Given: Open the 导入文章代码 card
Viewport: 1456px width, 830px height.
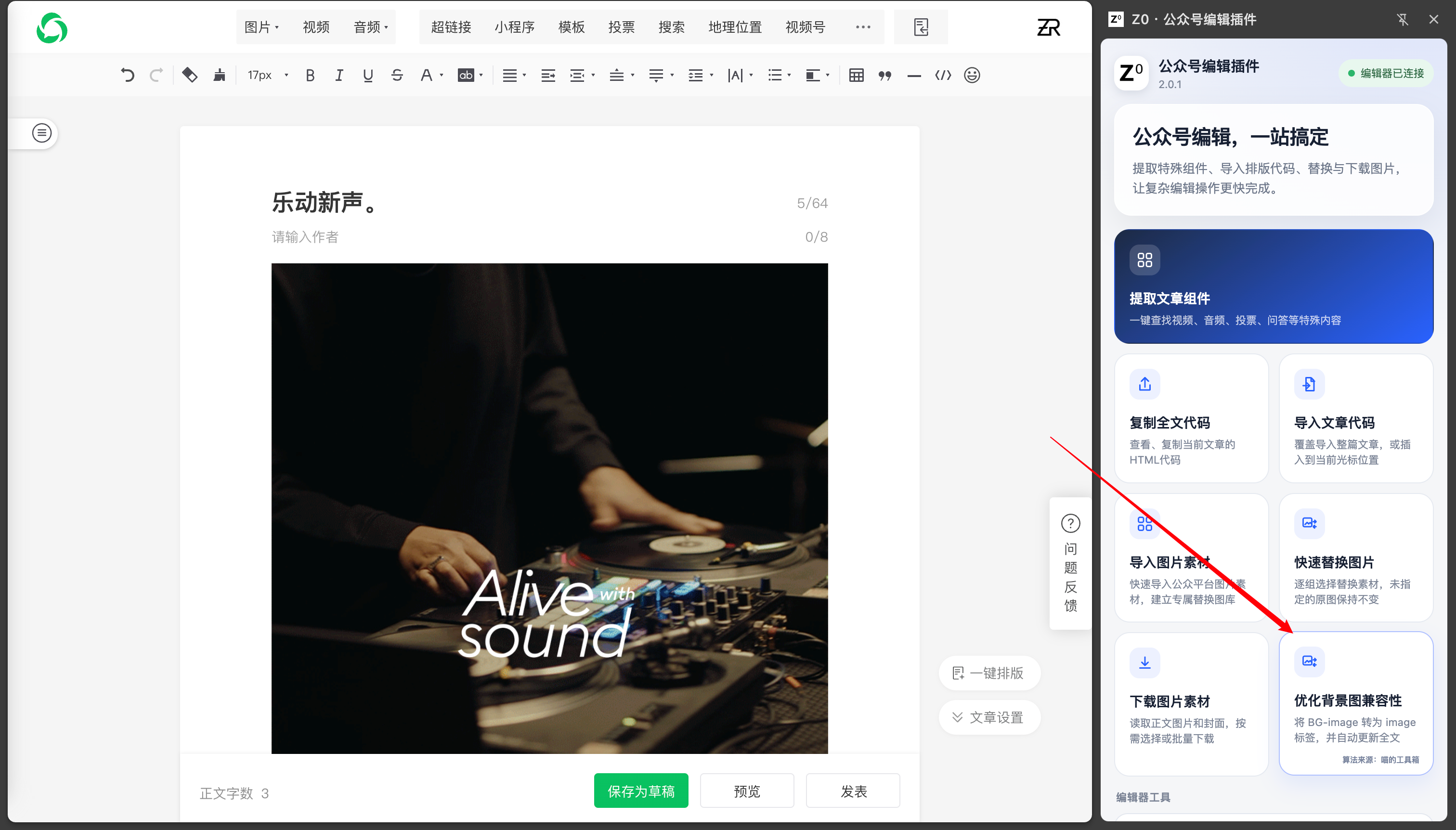Looking at the screenshot, I should tap(1356, 418).
